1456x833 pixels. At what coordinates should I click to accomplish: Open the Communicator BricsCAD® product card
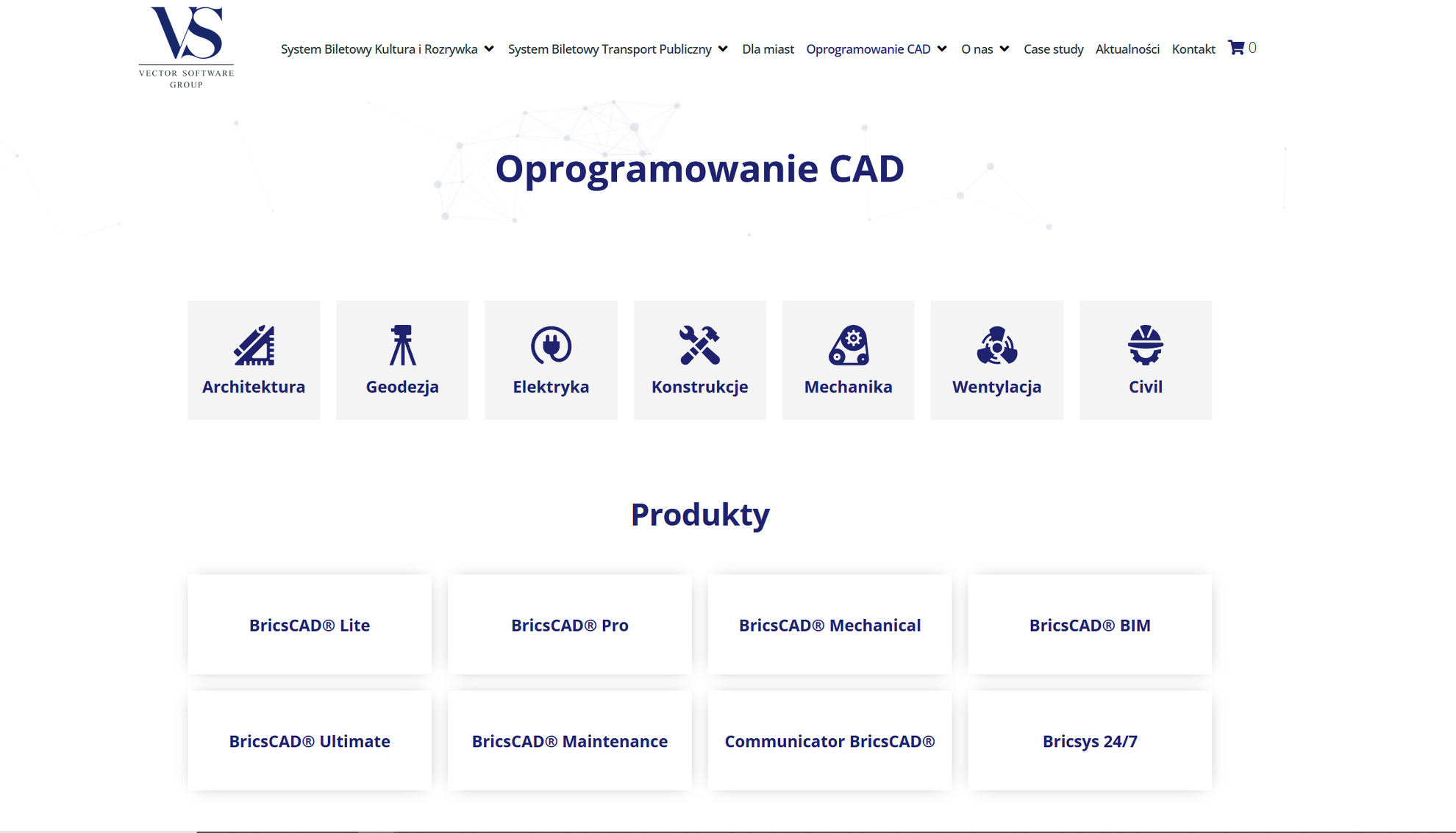pyautogui.click(x=829, y=741)
